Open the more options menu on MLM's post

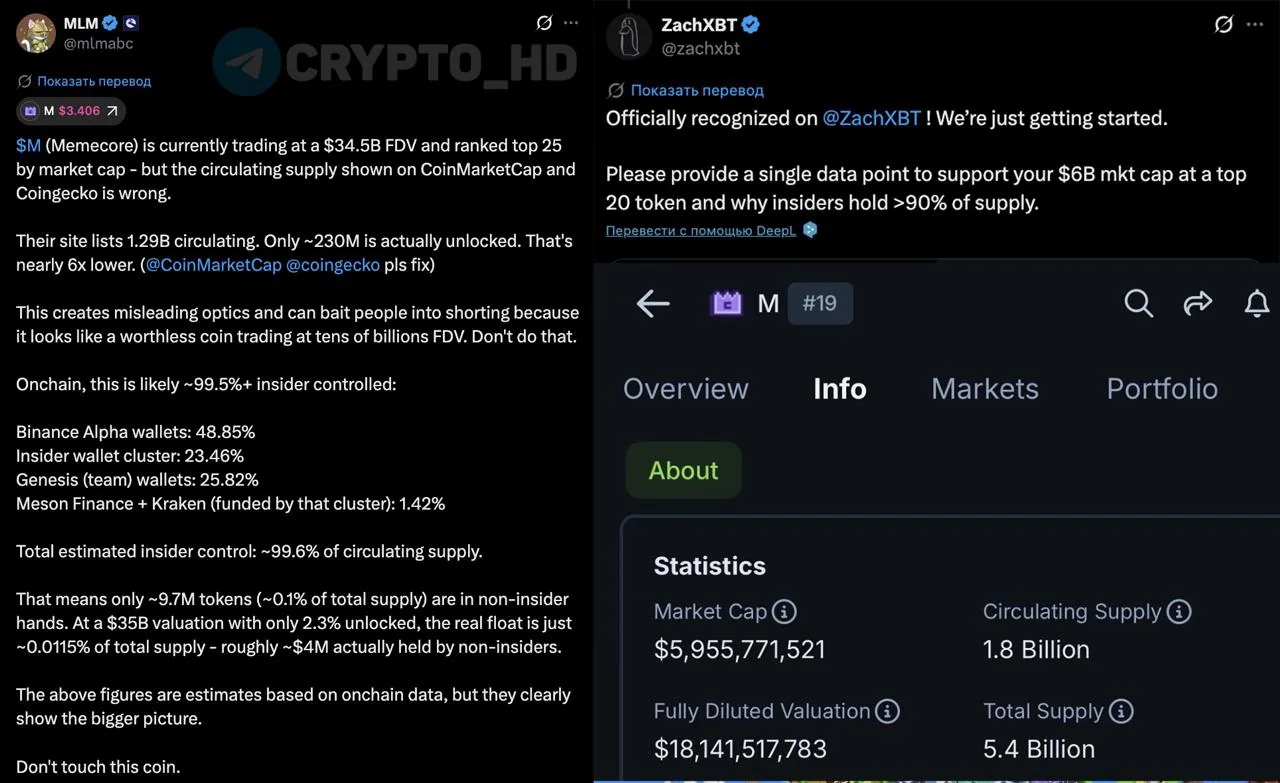571,23
